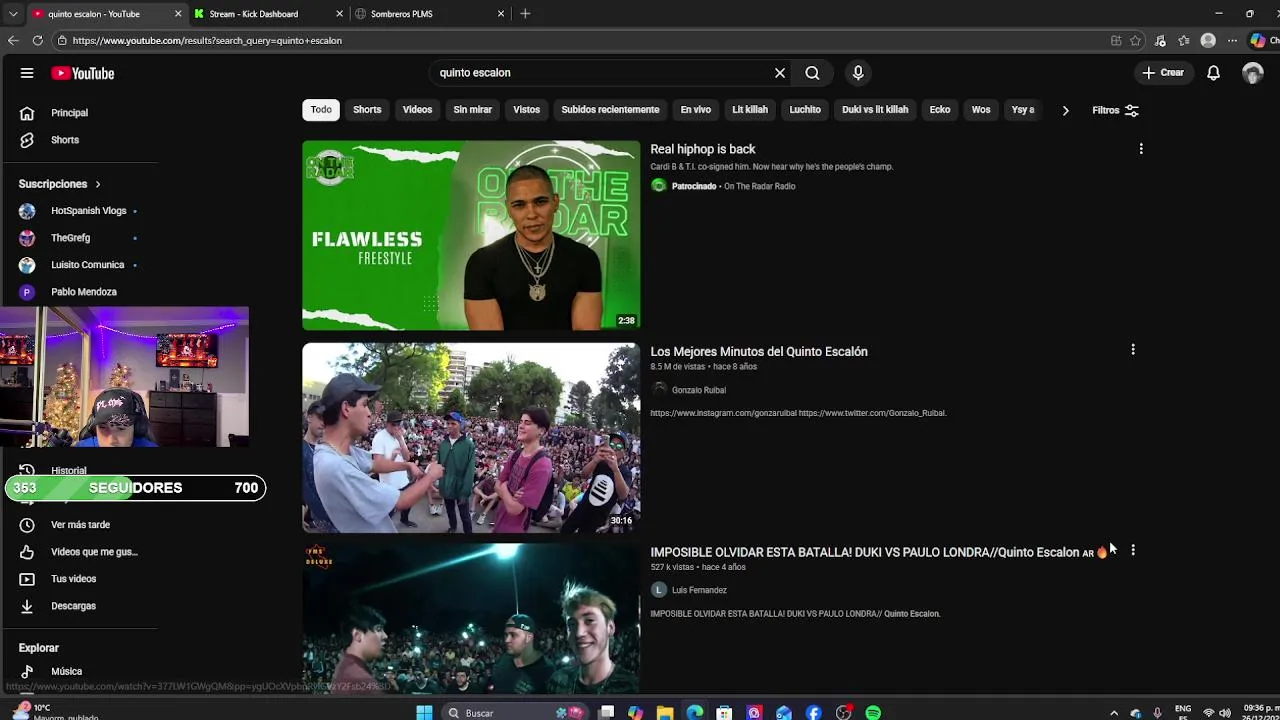Open Spotify from the taskbar

click(873, 712)
